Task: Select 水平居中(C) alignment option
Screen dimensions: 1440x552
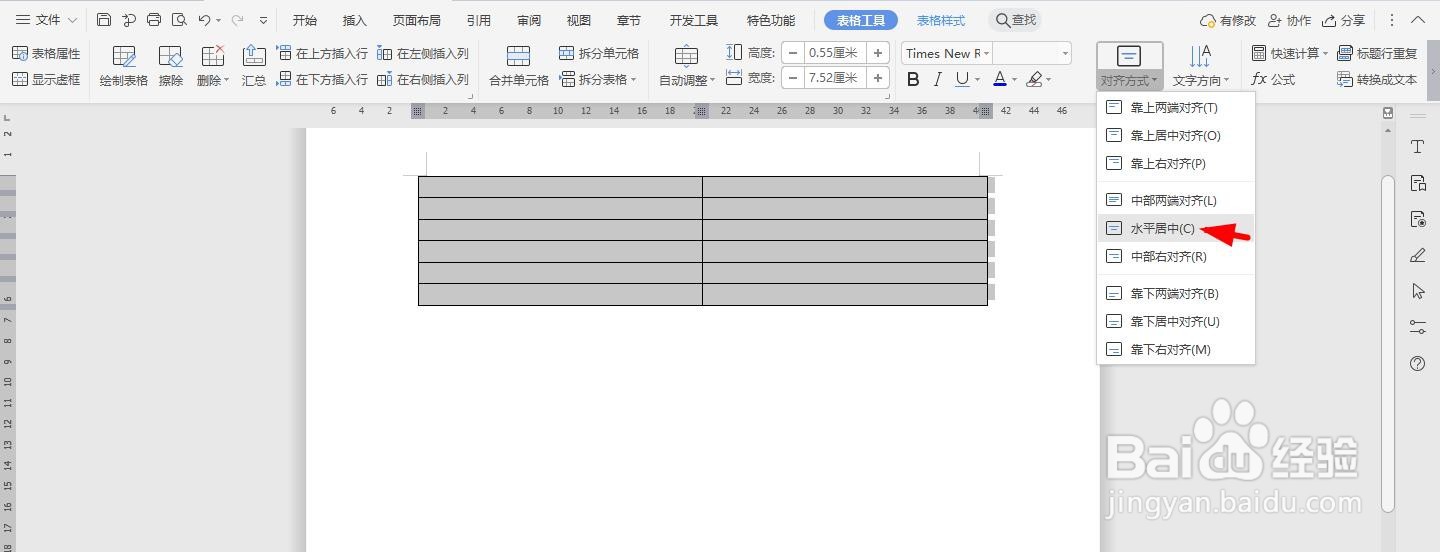Action: pyautogui.click(x=1176, y=228)
